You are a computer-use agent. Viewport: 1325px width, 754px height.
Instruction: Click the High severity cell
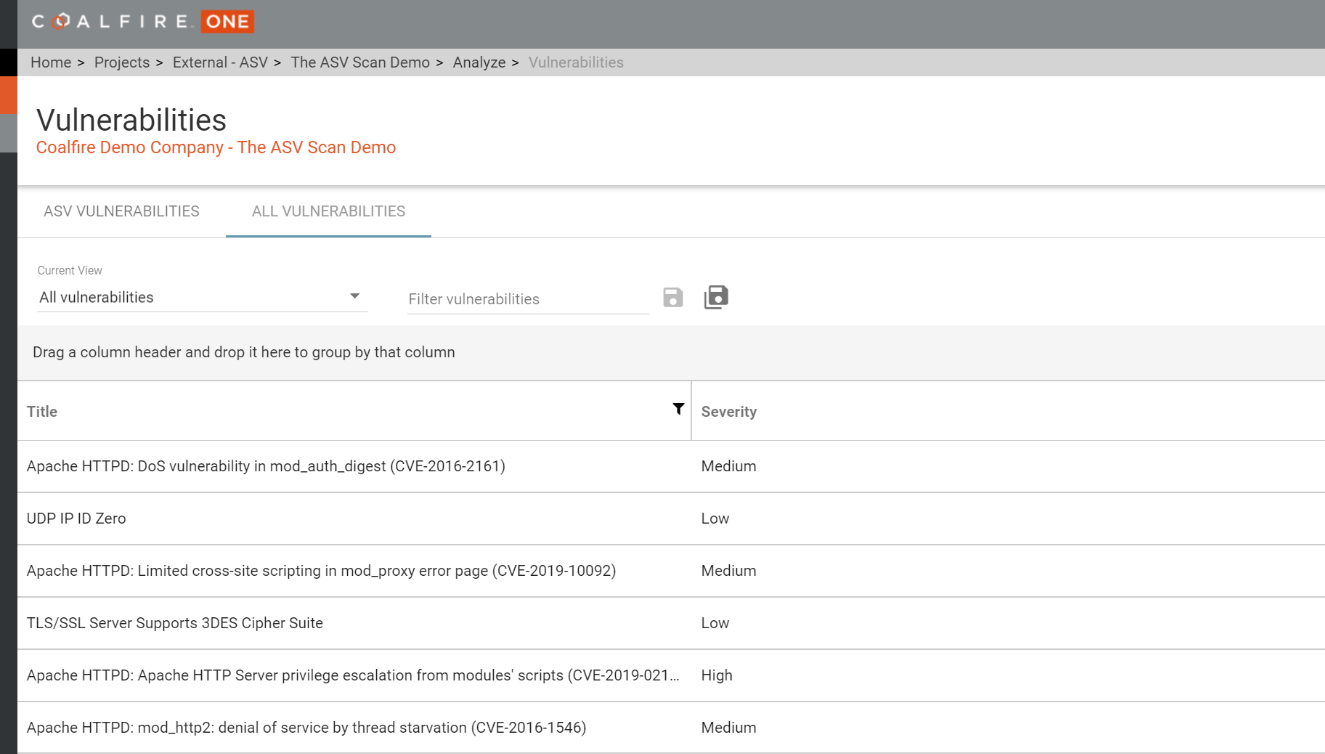tap(717, 675)
